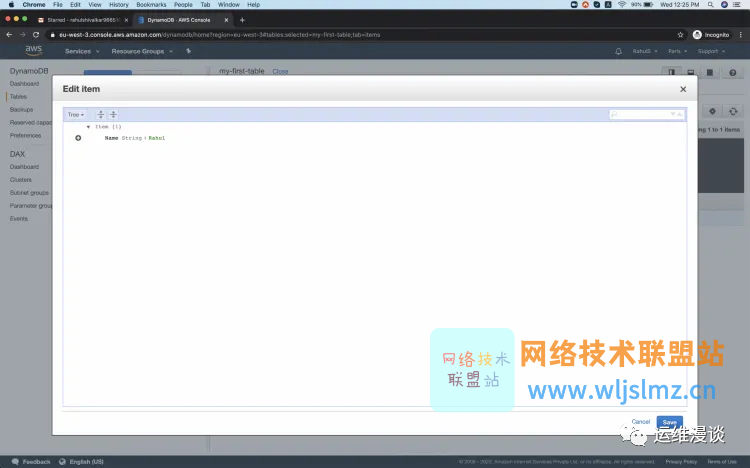The image size is (750, 468).
Task: Focus the search field in editor toolbar
Action: (640, 114)
